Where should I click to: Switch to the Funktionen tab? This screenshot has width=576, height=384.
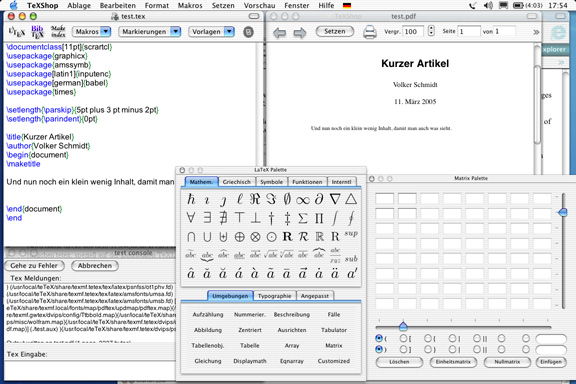click(x=307, y=182)
